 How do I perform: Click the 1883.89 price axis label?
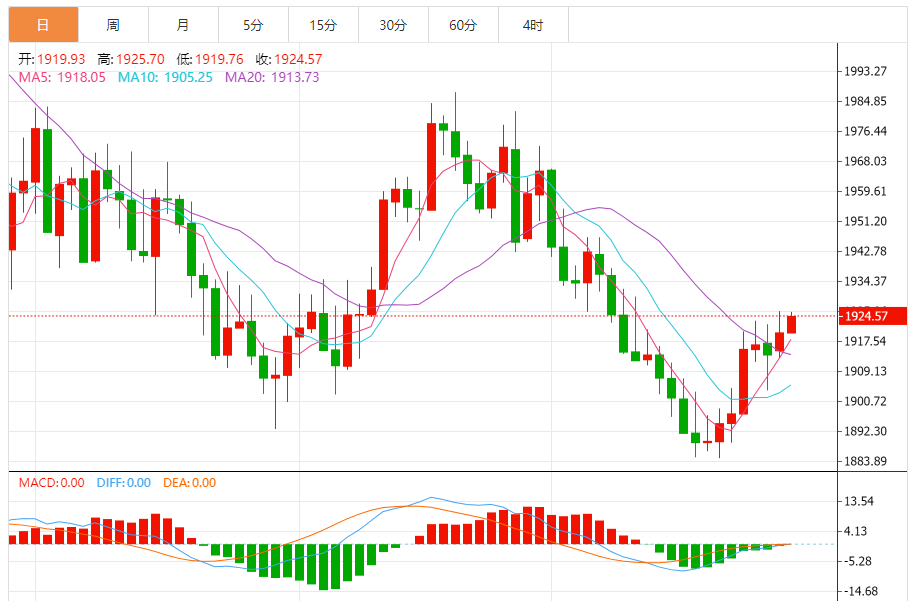click(865, 461)
